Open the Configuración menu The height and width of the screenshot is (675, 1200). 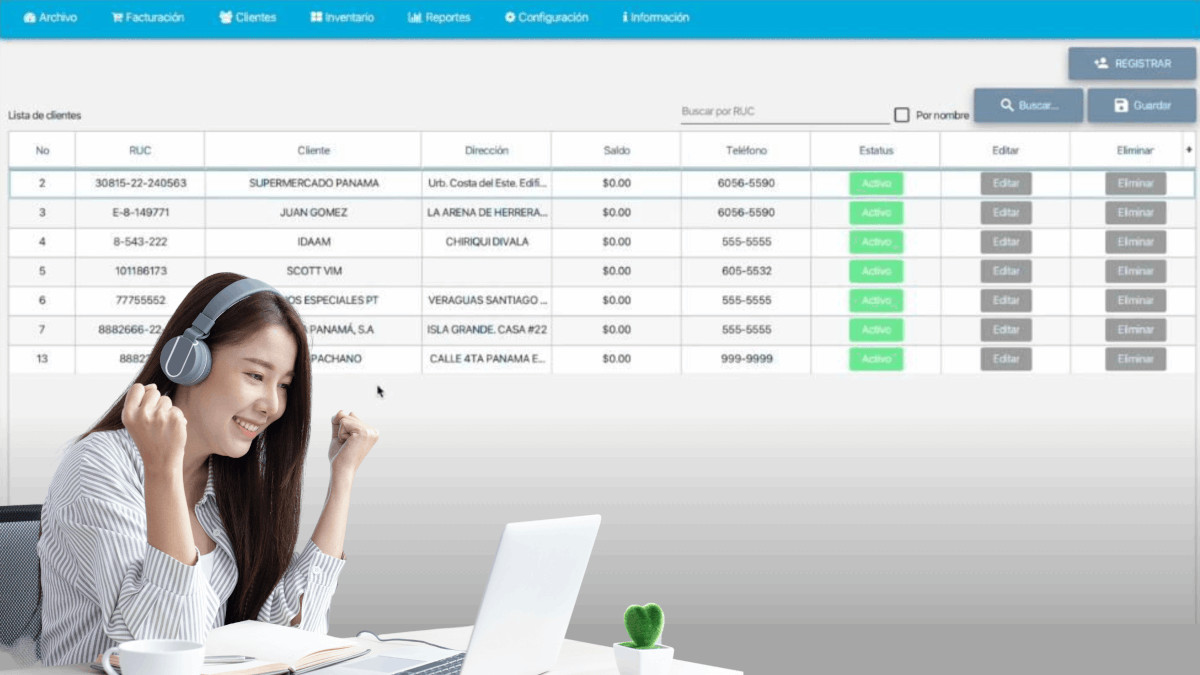(x=546, y=17)
